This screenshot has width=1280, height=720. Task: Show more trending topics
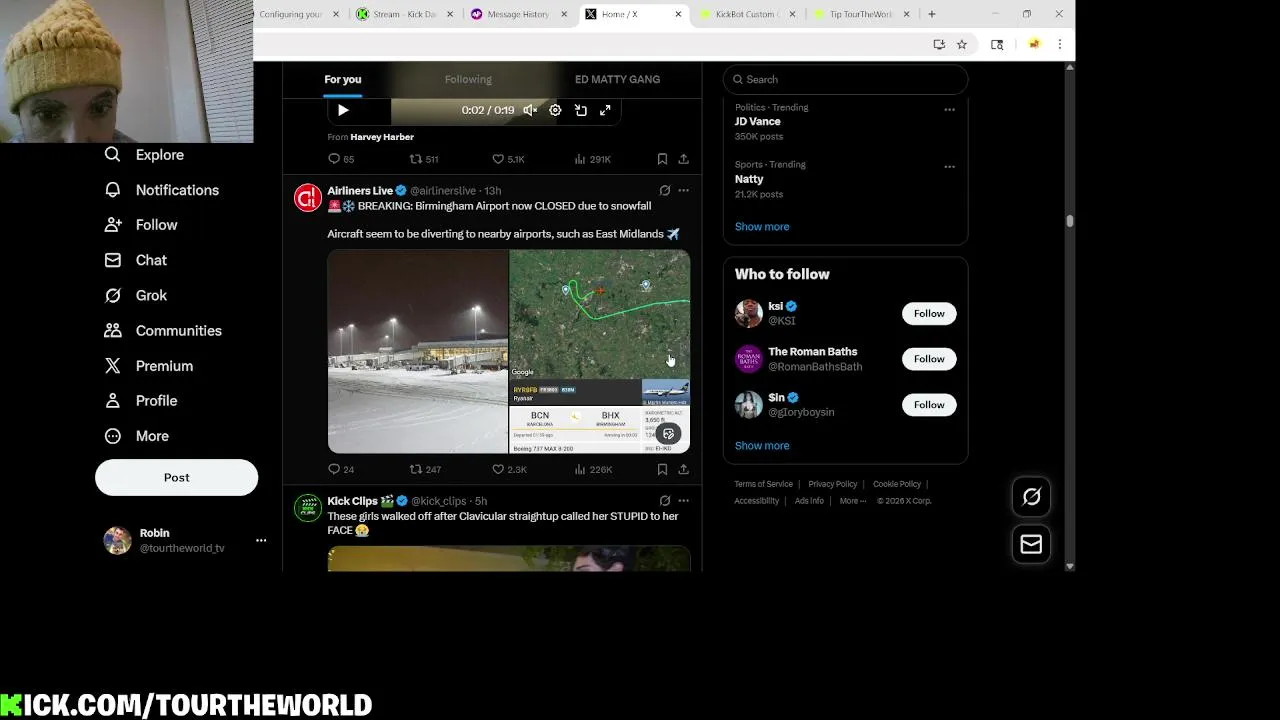[762, 226]
